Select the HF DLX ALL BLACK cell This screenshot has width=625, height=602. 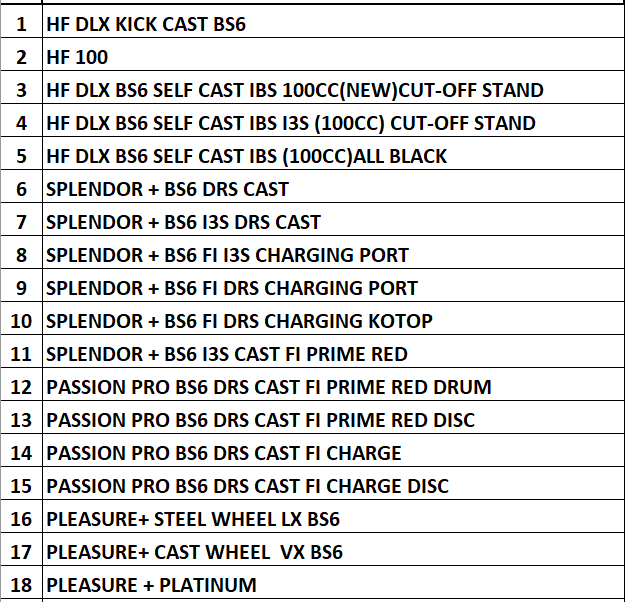pyautogui.click(x=246, y=156)
